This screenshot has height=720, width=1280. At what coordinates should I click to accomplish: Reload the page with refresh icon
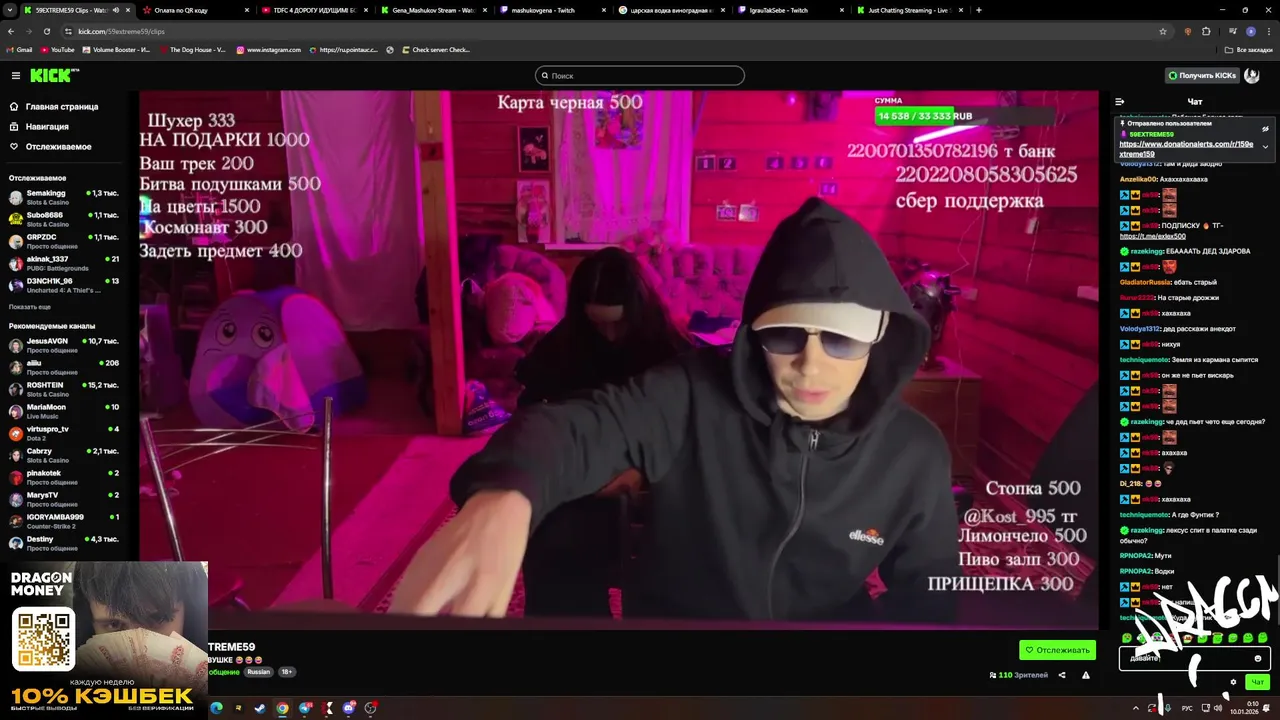46,31
